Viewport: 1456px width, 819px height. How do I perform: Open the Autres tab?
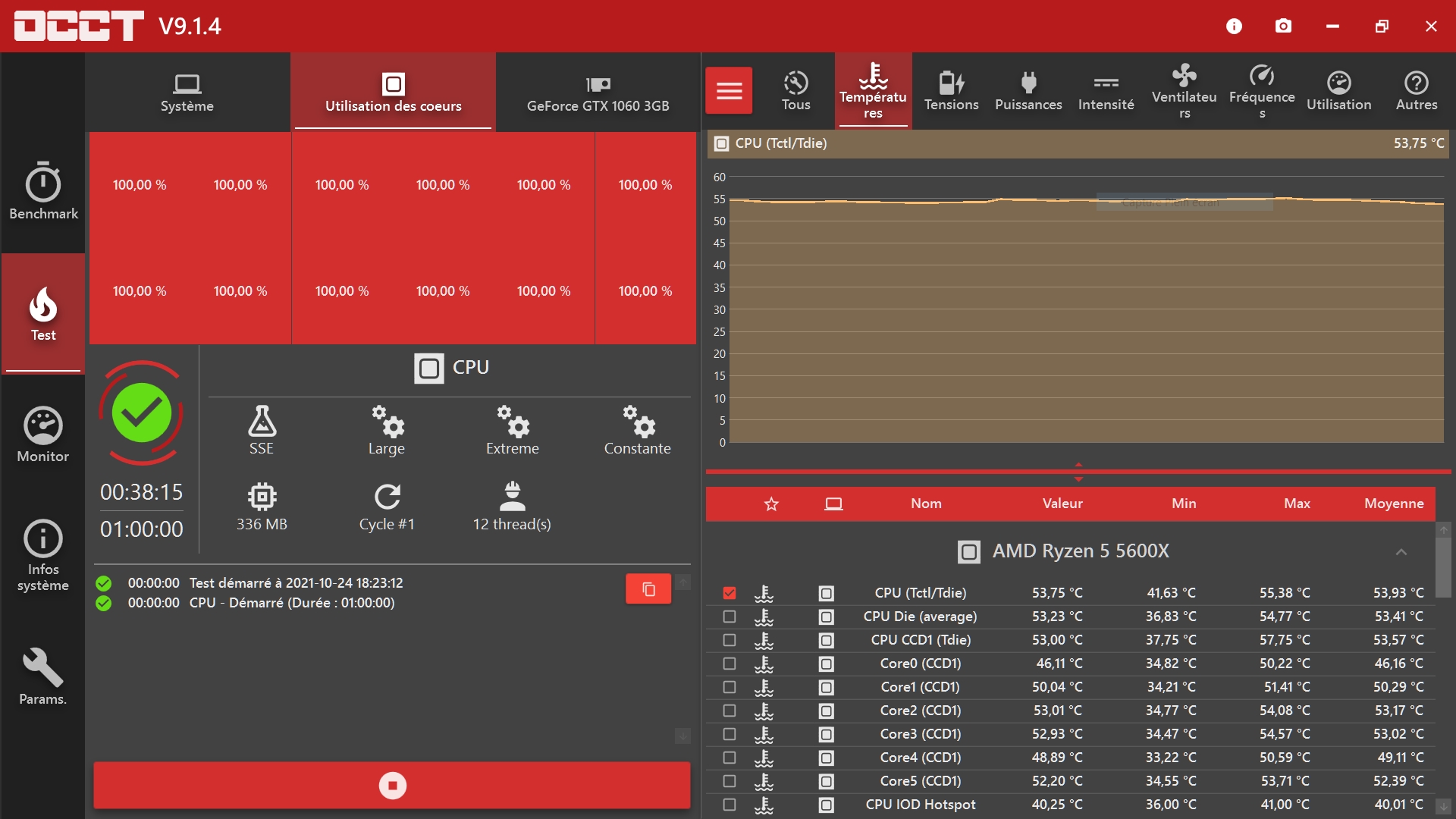coord(1417,91)
